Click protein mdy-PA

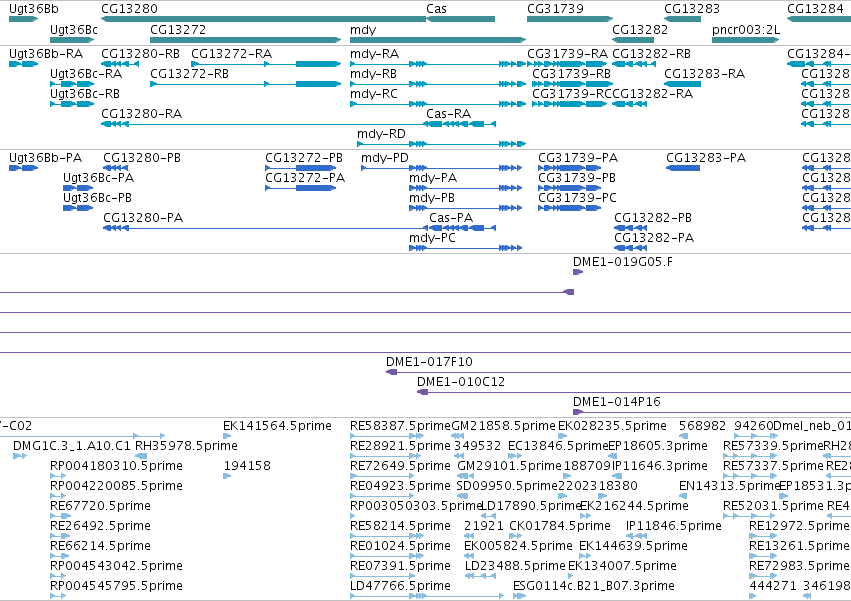465,188
